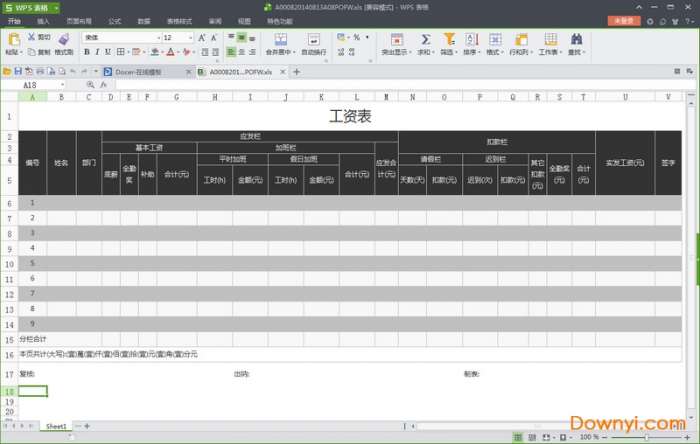Viewport: 700px width, 444px height.
Task: Click the Sort icon
Action: [x=471, y=39]
